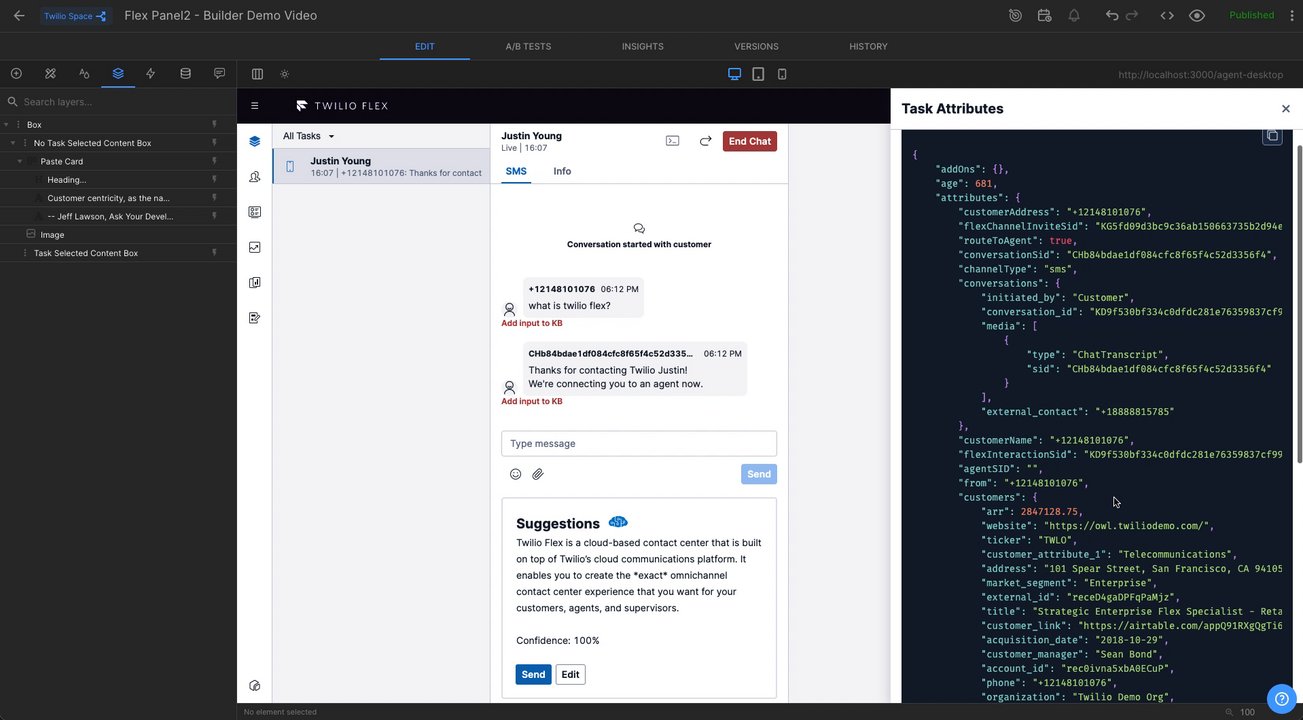Viewport: 1303px width, 720px height.
Task: Open the lightning bolt actions panel
Action: click(151, 74)
